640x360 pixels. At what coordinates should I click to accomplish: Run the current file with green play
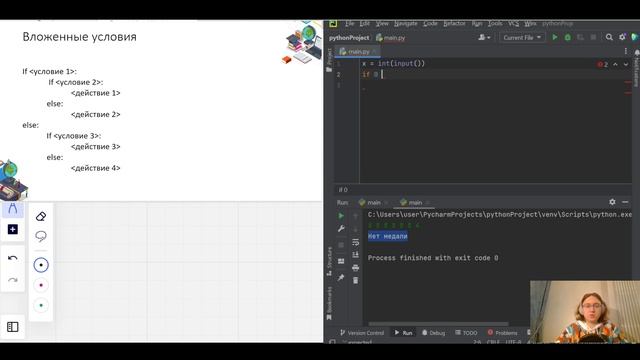[555, 38]
